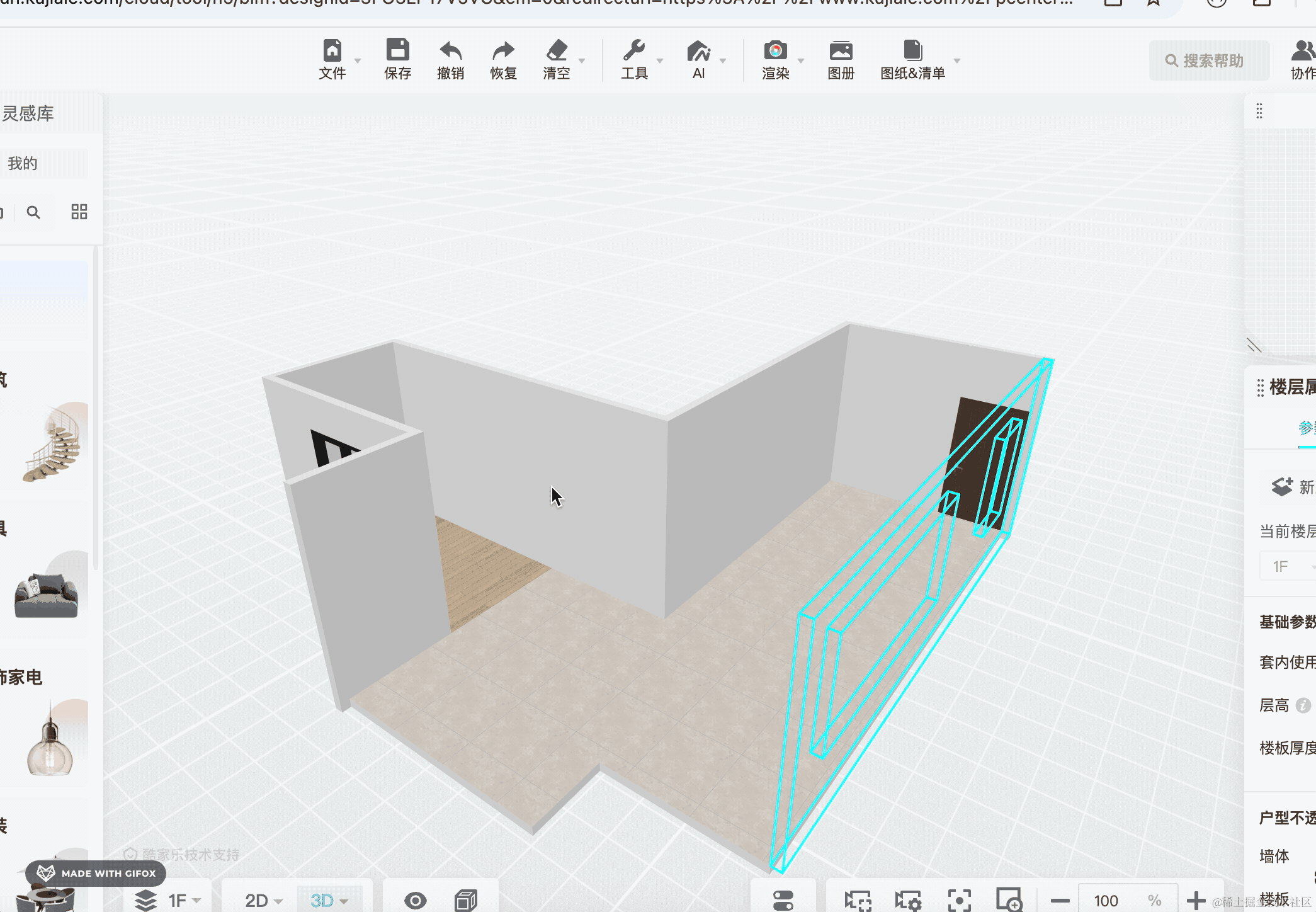
Task: Select the spiral staircase model thumbnail
Action: point(53,443)
